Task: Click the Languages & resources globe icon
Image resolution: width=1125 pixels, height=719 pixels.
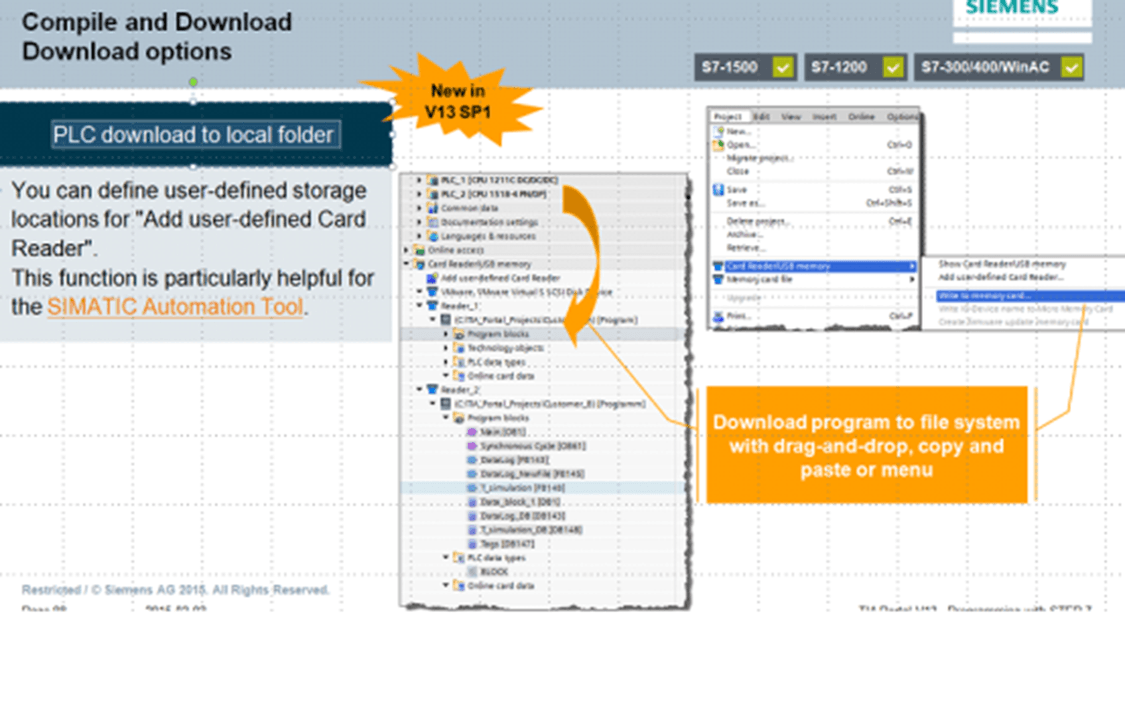Action: [433, 236]
